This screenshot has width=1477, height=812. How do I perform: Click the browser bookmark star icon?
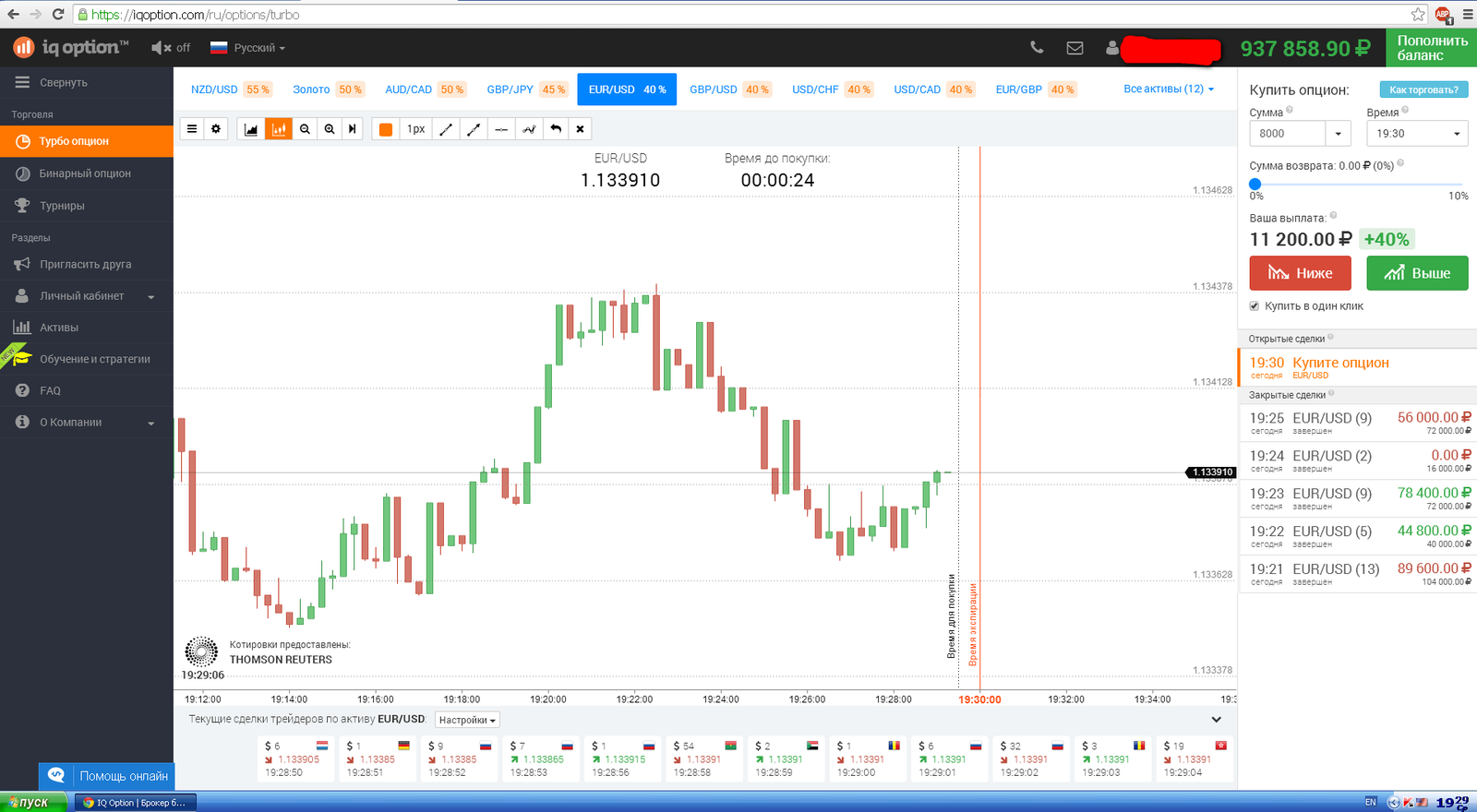point(1418,14)
